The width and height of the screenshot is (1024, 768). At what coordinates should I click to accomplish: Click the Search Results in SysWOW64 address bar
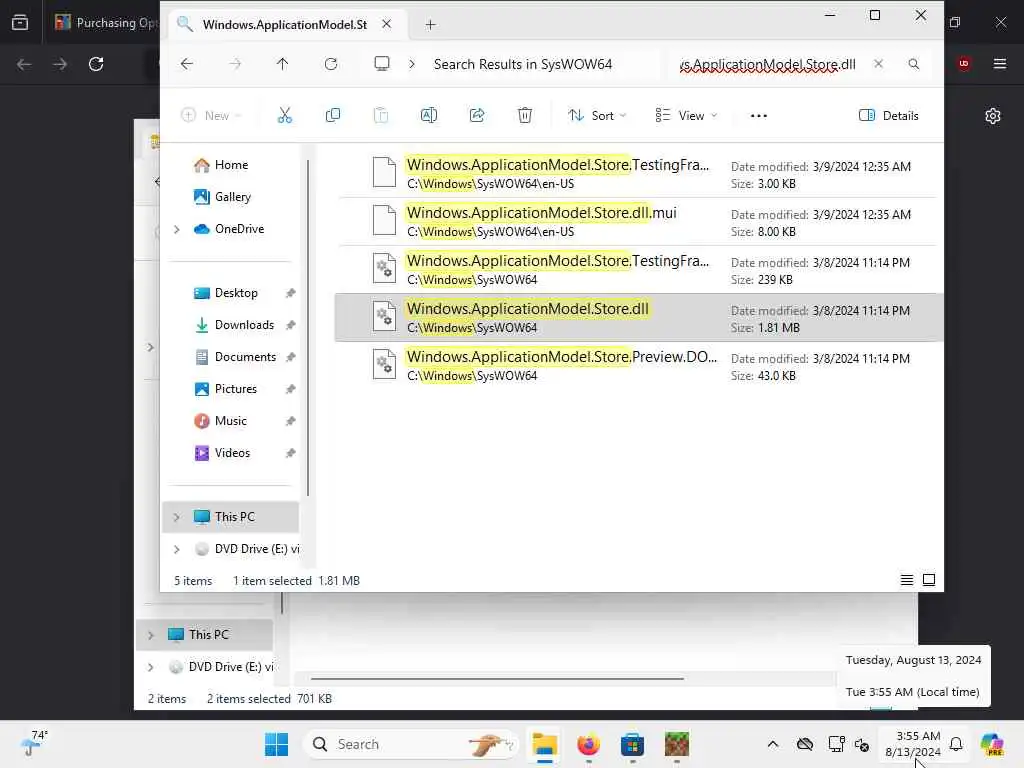522,64
